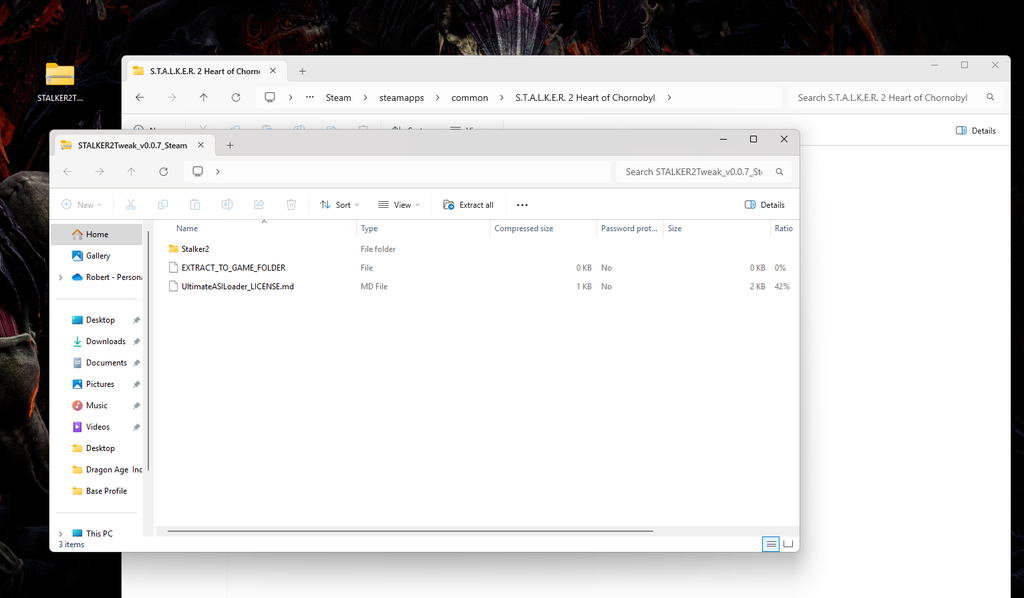This screenshot has width=1024, height=598.
Task: Select the STALKER2Tweak_v0.0.7_Steam tab
Action: click(132, 145)
